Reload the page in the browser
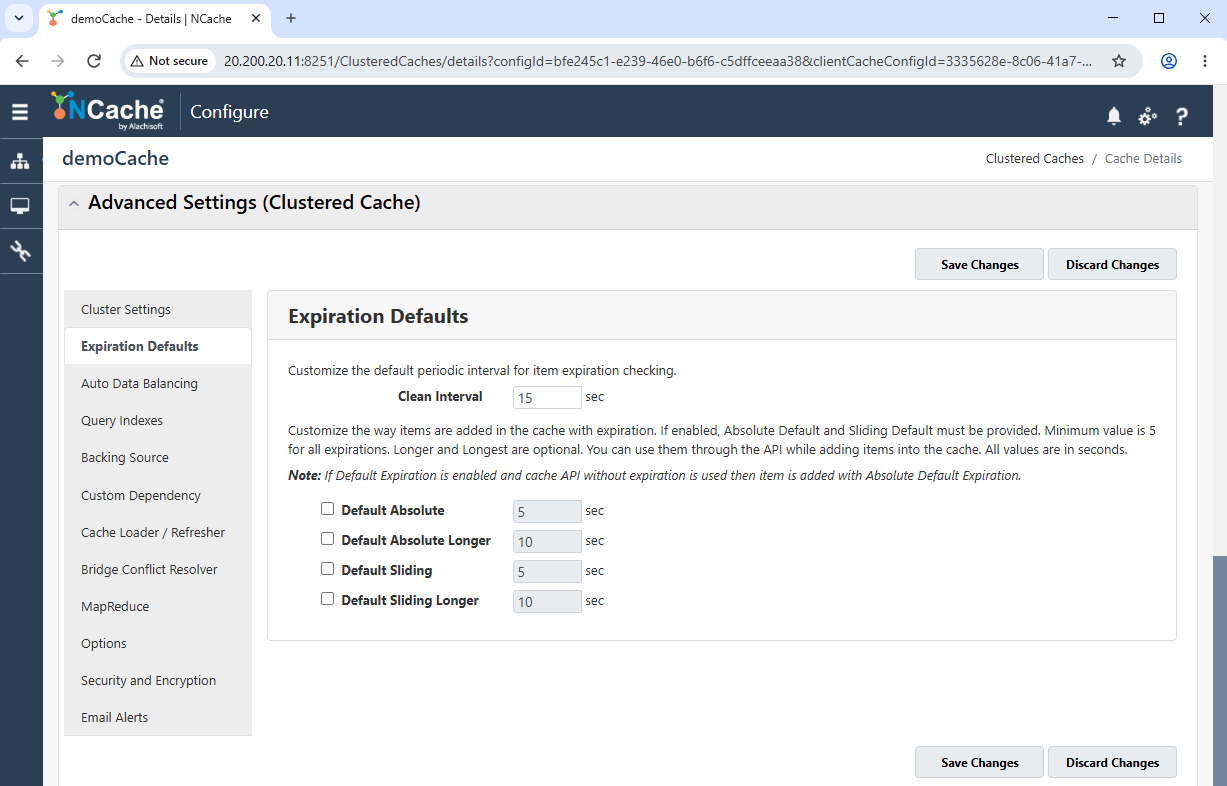1227x786 pixels. (94, 61)
